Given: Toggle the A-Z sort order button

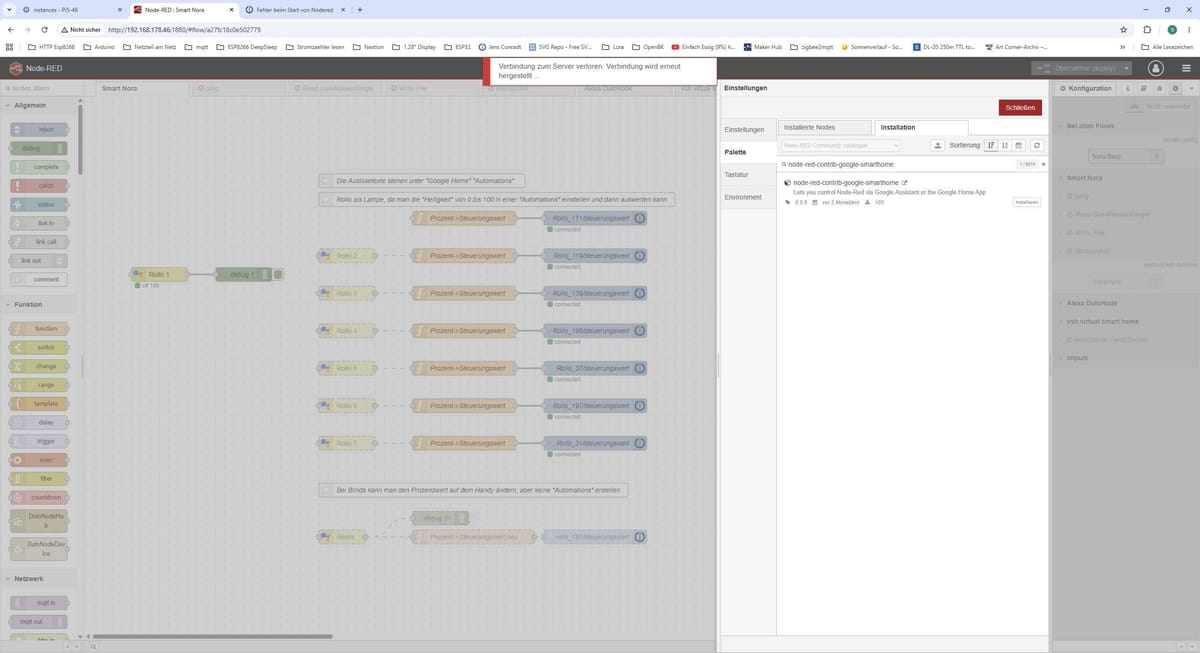Looking at the screenshot, I should click(1005, 145).
